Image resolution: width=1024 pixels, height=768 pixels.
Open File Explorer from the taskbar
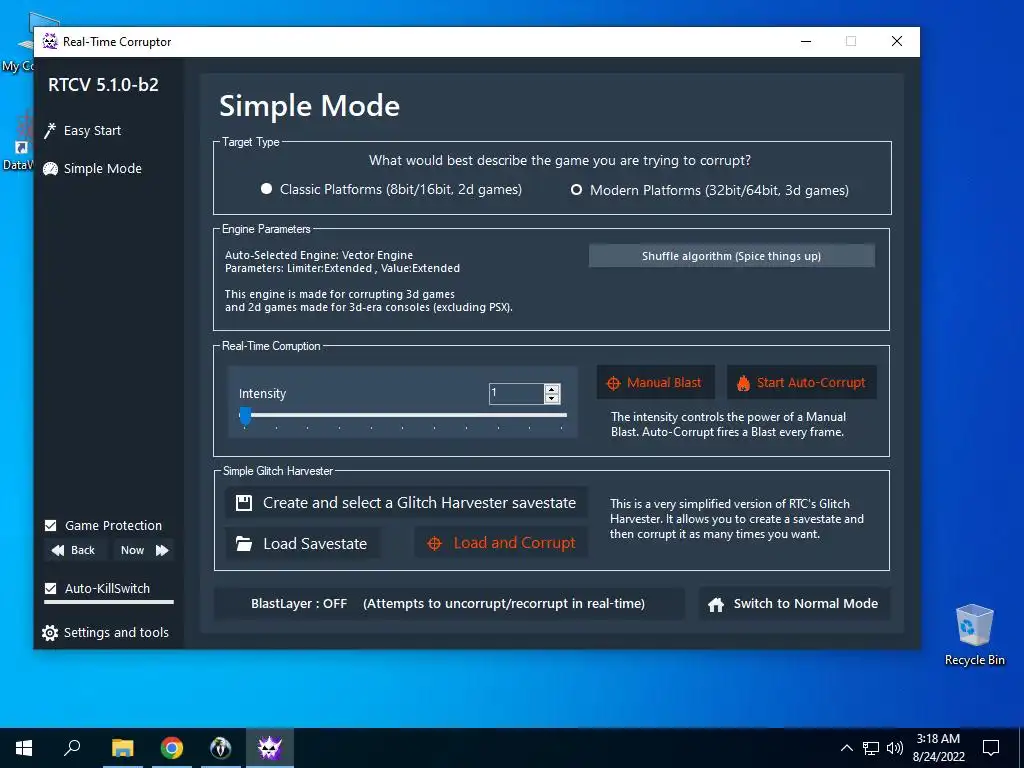(122, 748)
